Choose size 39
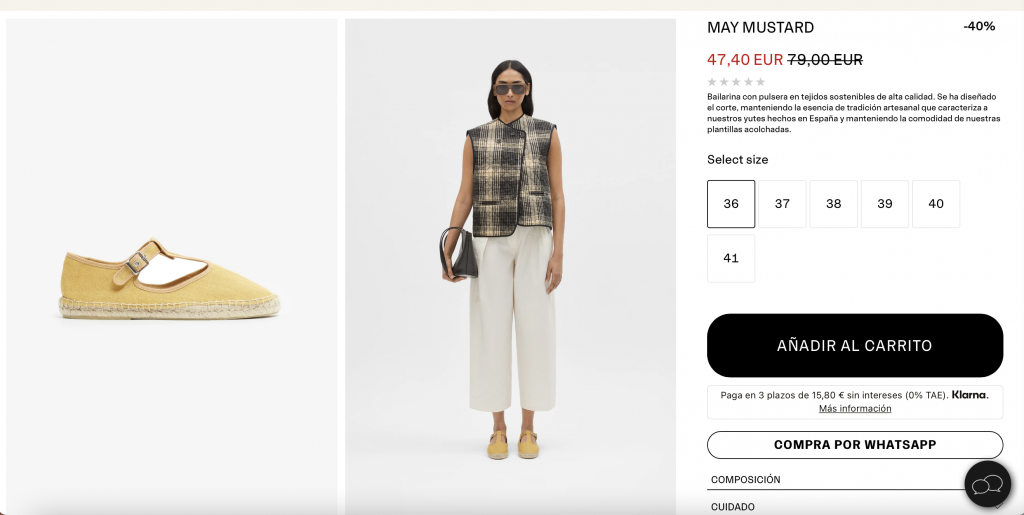 point(885,204)
